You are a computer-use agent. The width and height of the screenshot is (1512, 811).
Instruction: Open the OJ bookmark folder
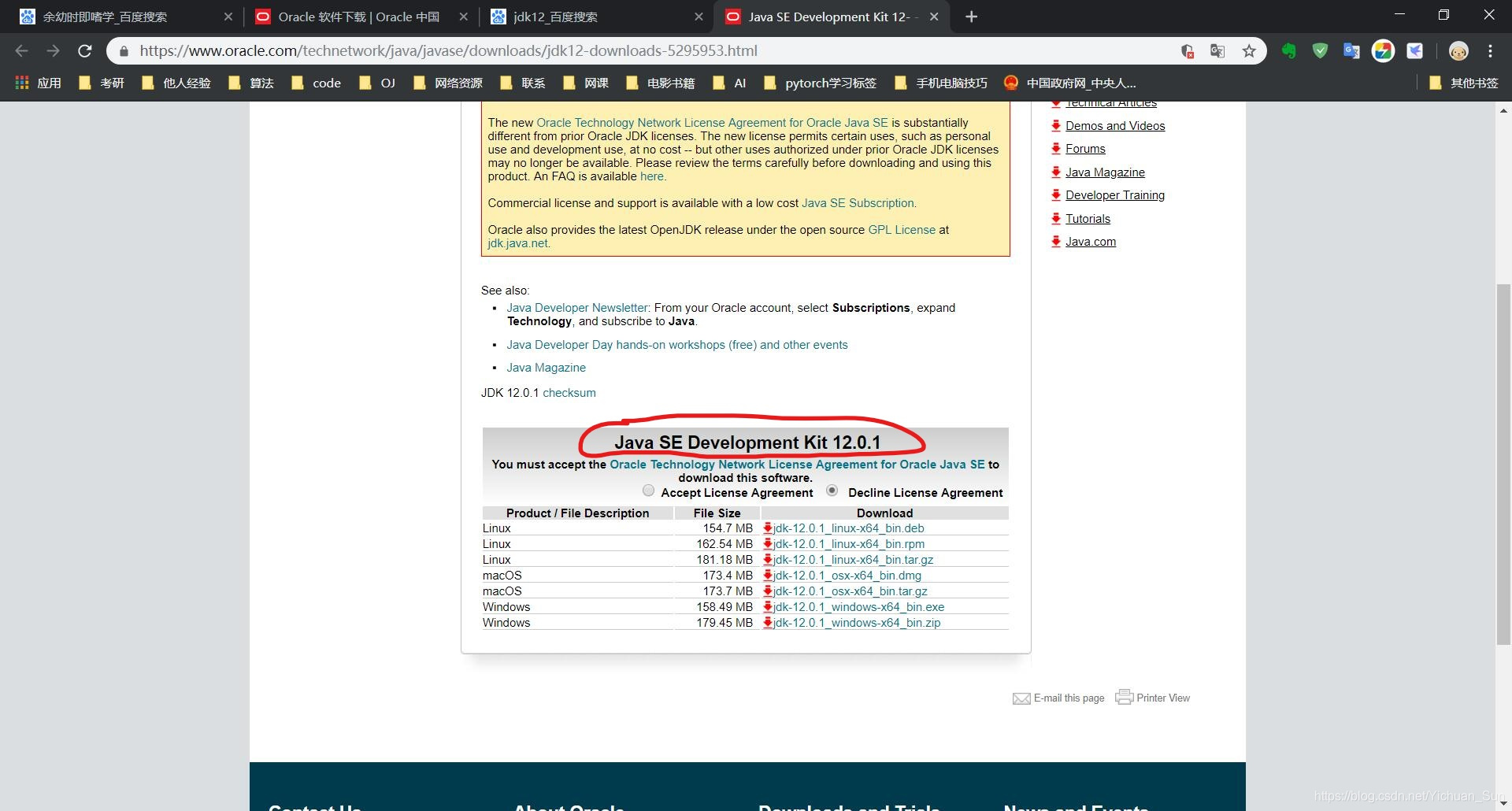click(377, 83)
